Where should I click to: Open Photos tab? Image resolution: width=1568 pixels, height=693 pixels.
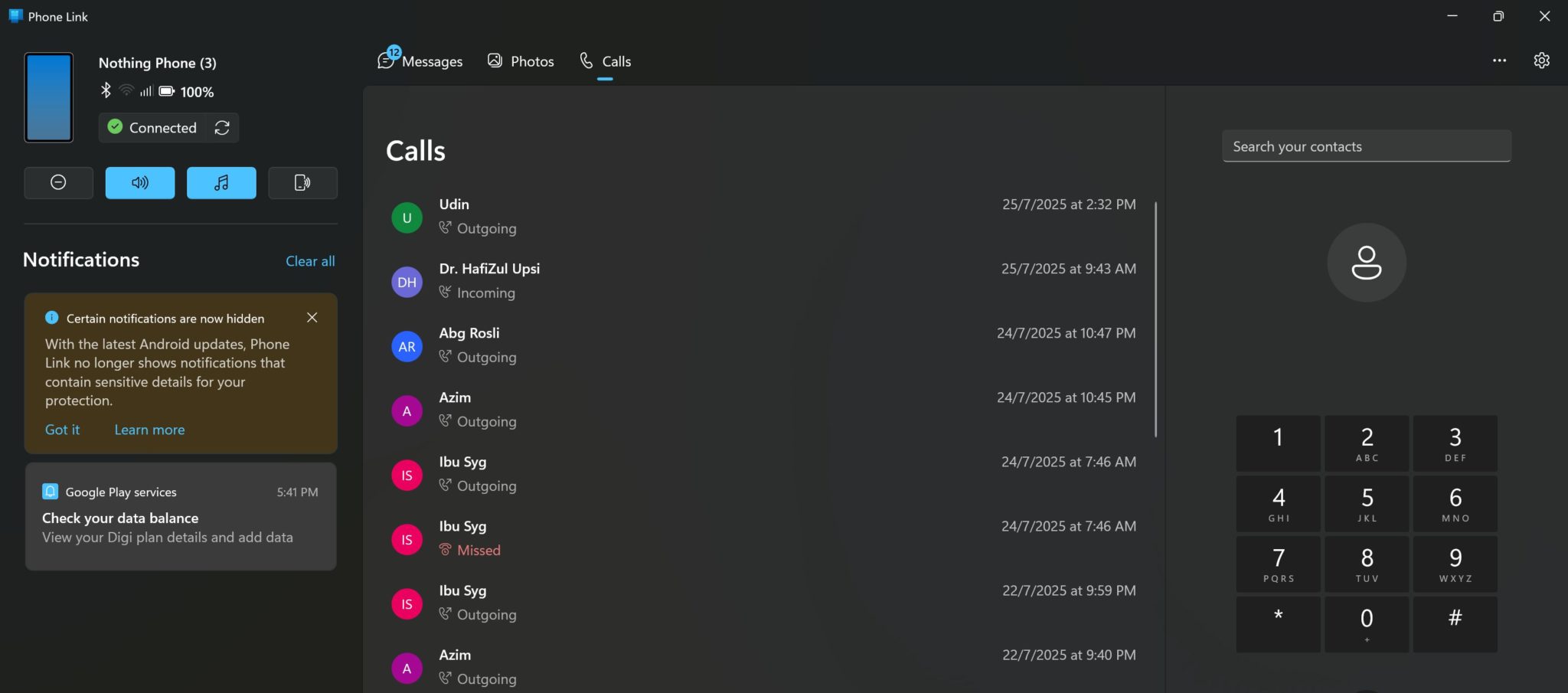[x=521, y=61]
